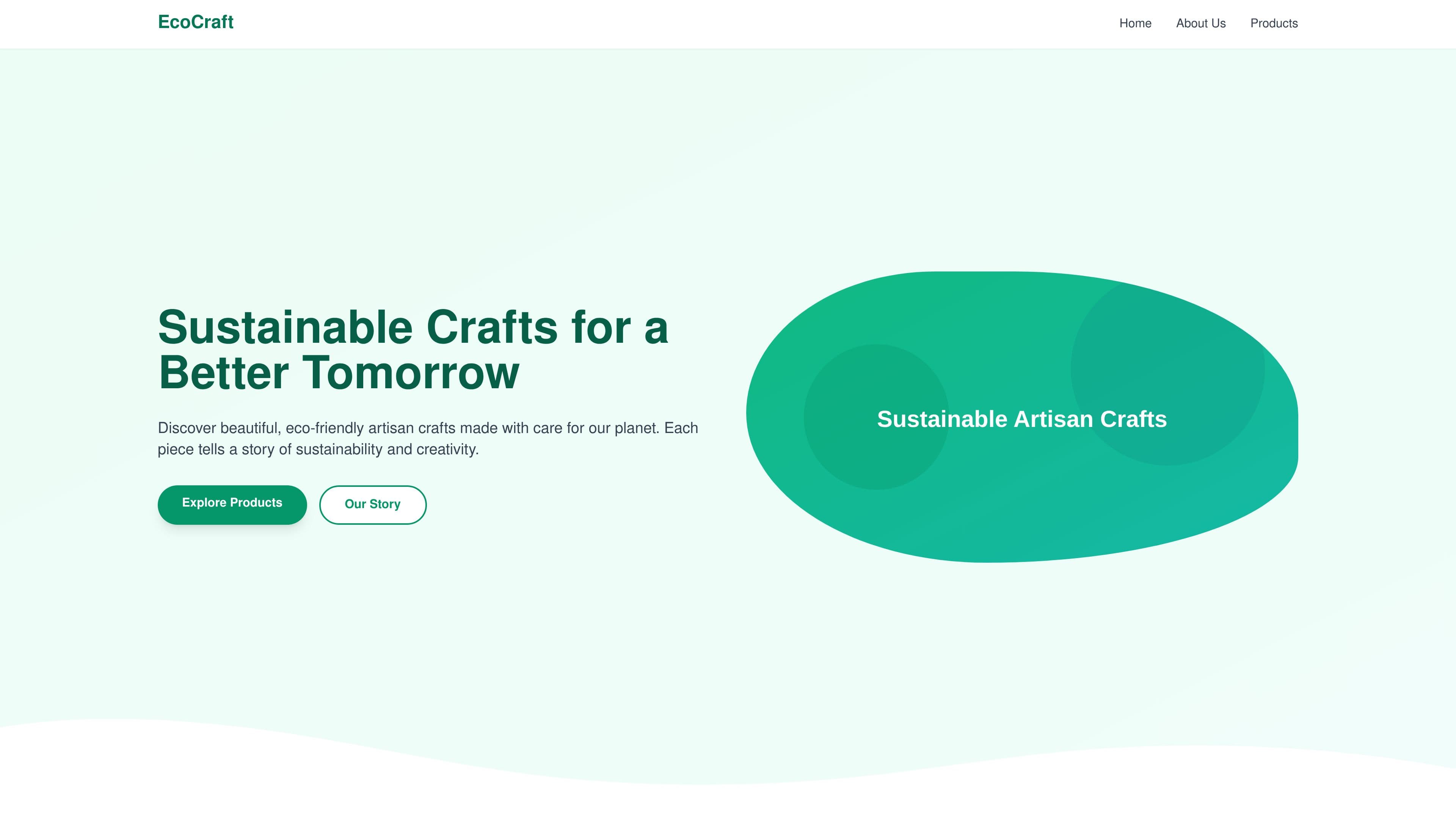
Task: Open the Products nav link
Action: (1274, 23)
